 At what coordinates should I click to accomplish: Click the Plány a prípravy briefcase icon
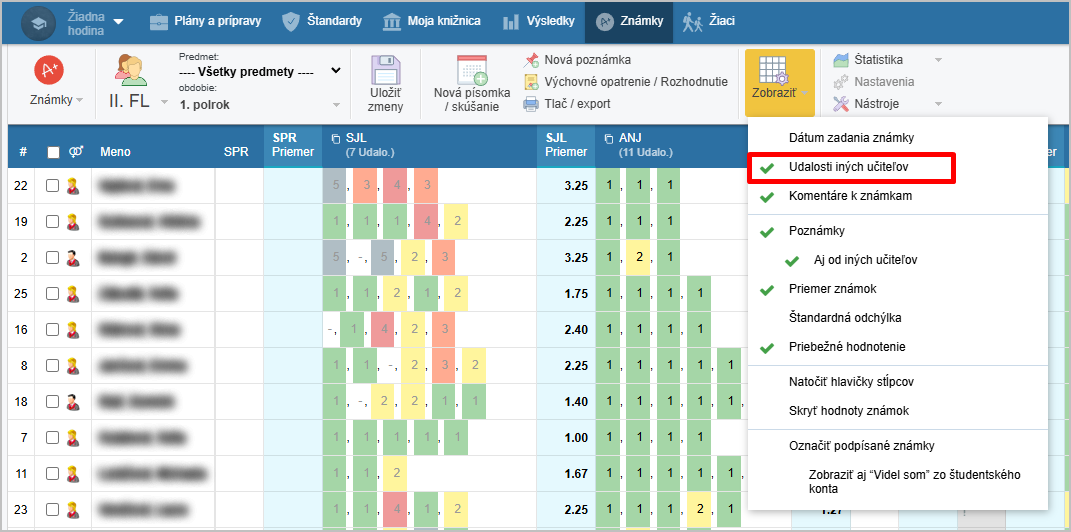pyautogui.click(x=158, y=22)
